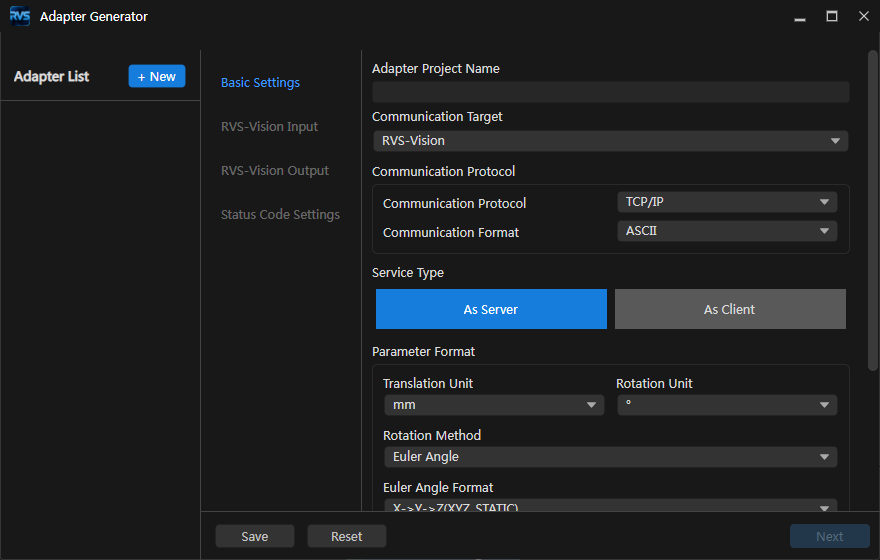Open the Basic Settings section
The image size is (880, 560).
pos(260,82)
